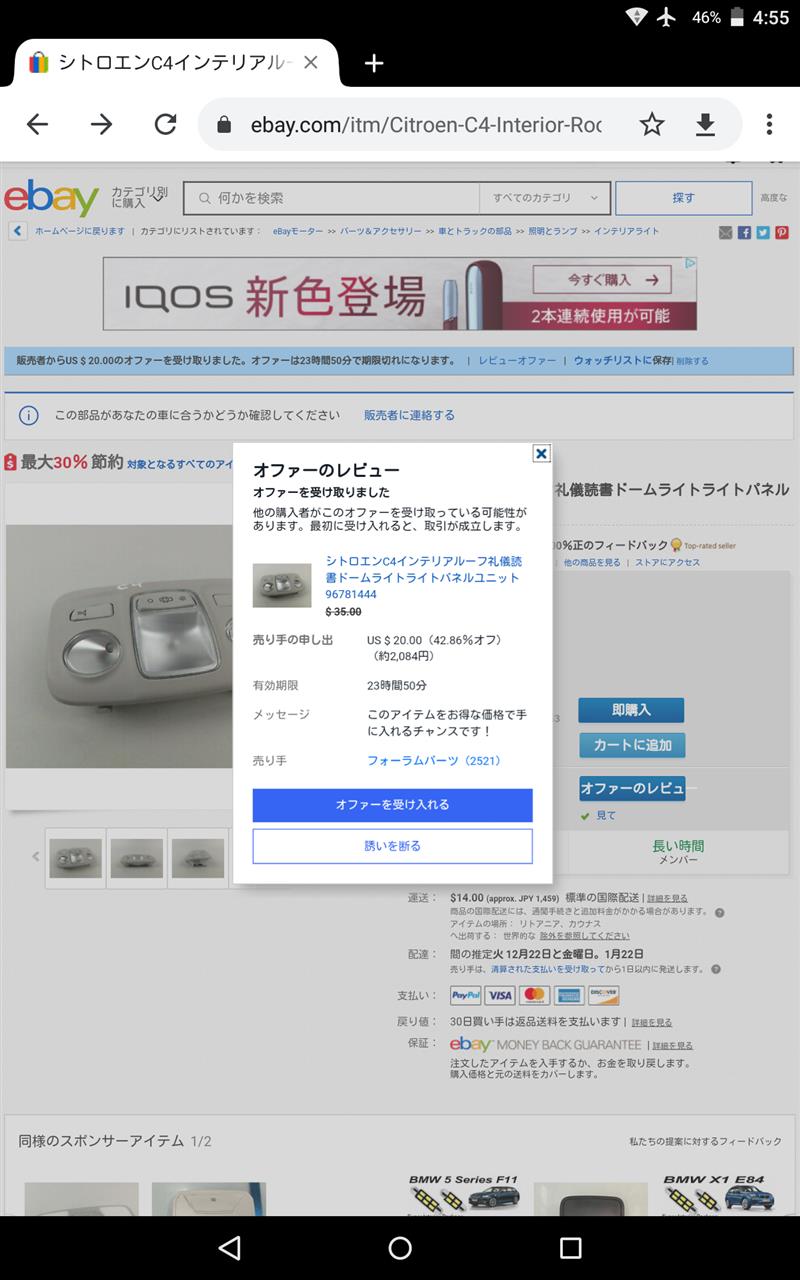Screen dimensions: 800x1280
Task: Reload the eBay page
Action: (165, 124)
